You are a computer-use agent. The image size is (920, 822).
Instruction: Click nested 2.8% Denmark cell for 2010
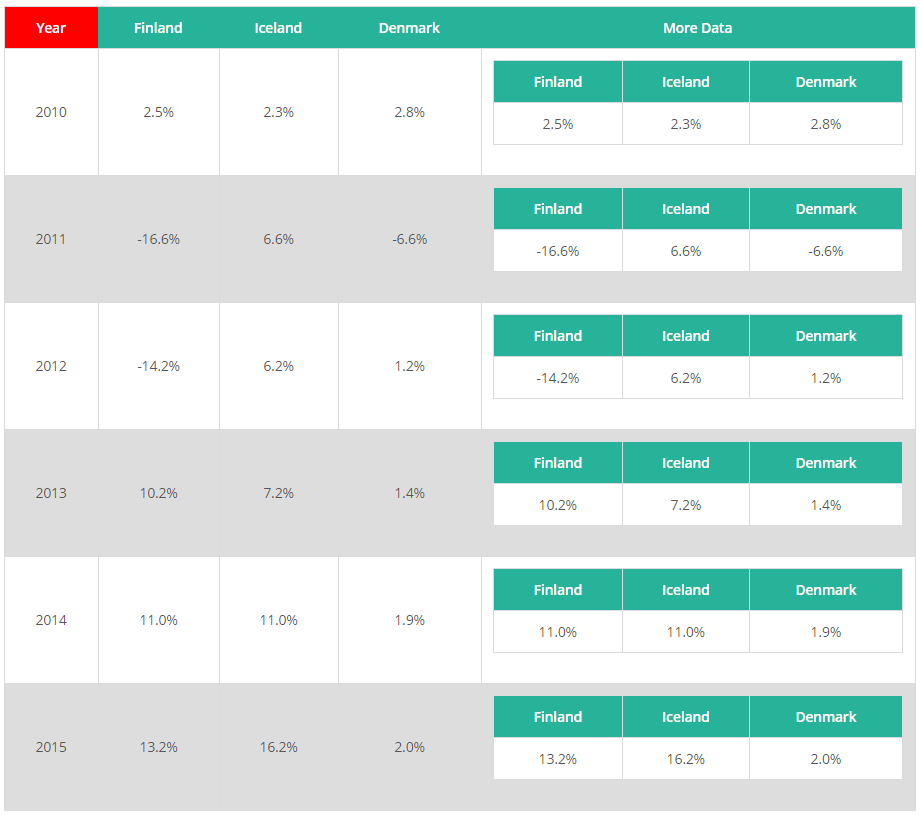825,124
